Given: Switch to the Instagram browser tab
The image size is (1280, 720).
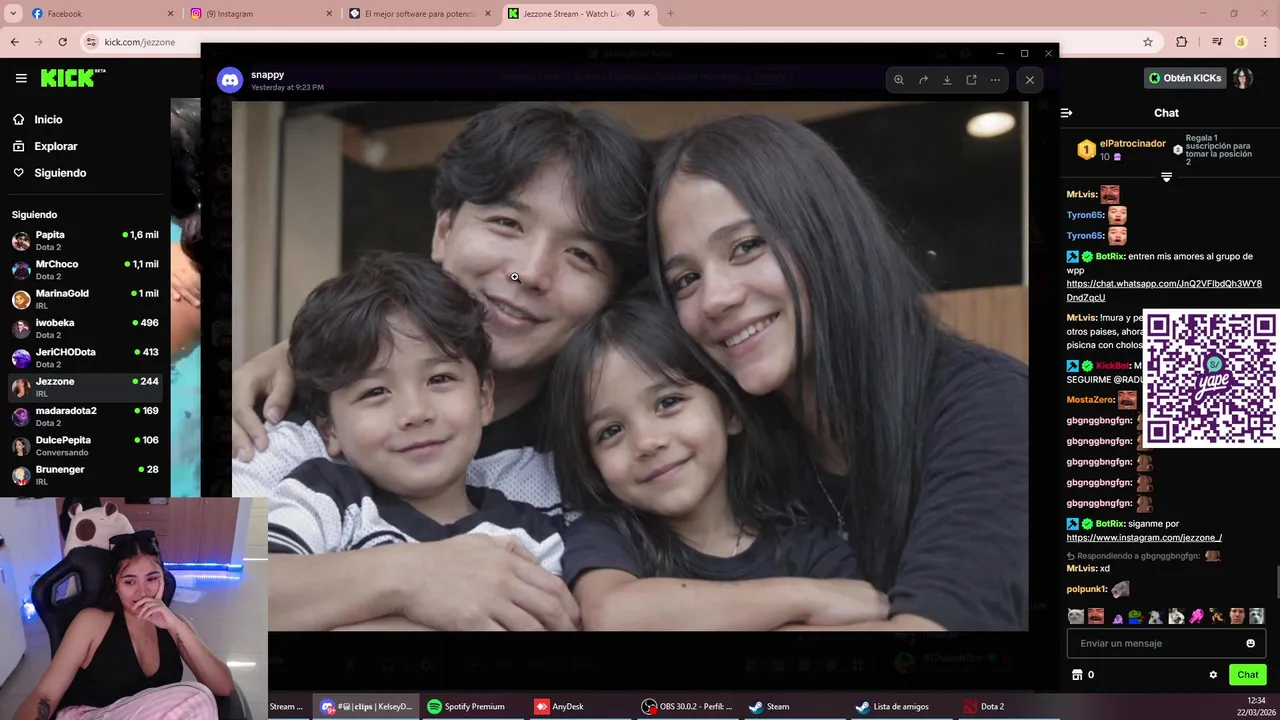Looking at the screenshot, I should [260, 14].
